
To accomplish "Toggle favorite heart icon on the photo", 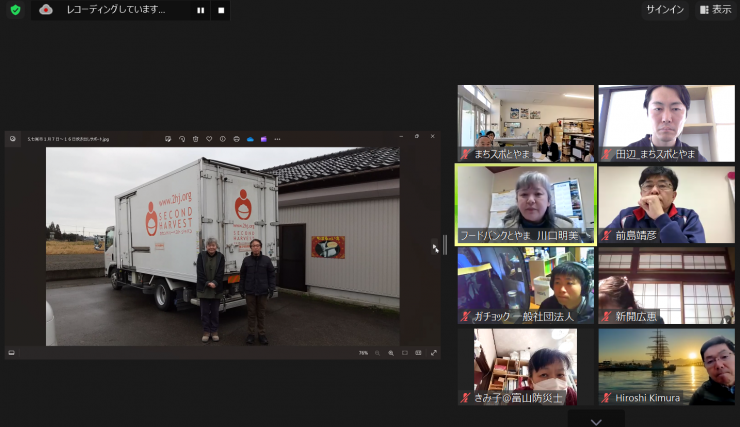I will (x=209, y=139).
